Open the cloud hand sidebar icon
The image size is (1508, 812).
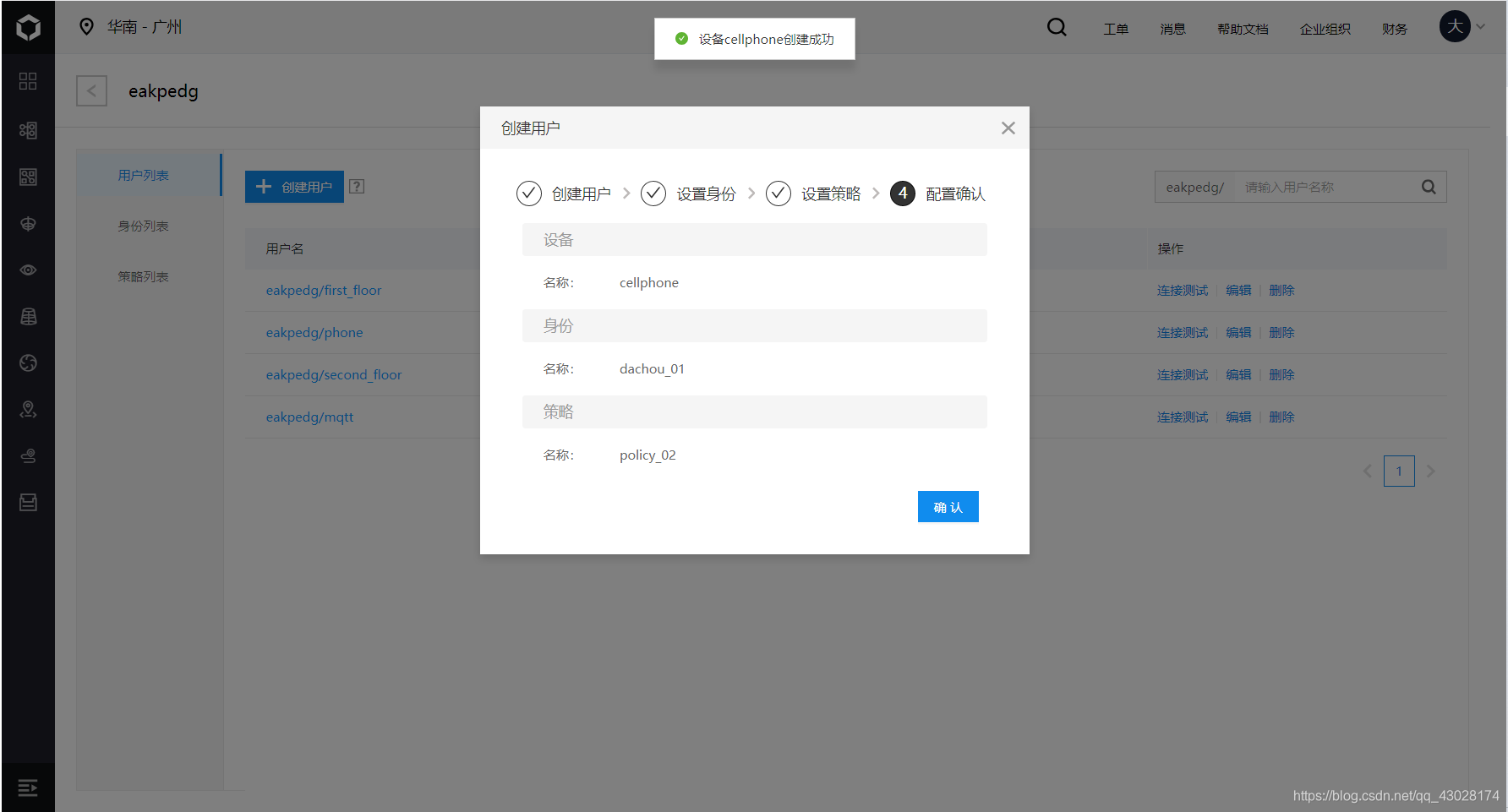click(28, 455)
